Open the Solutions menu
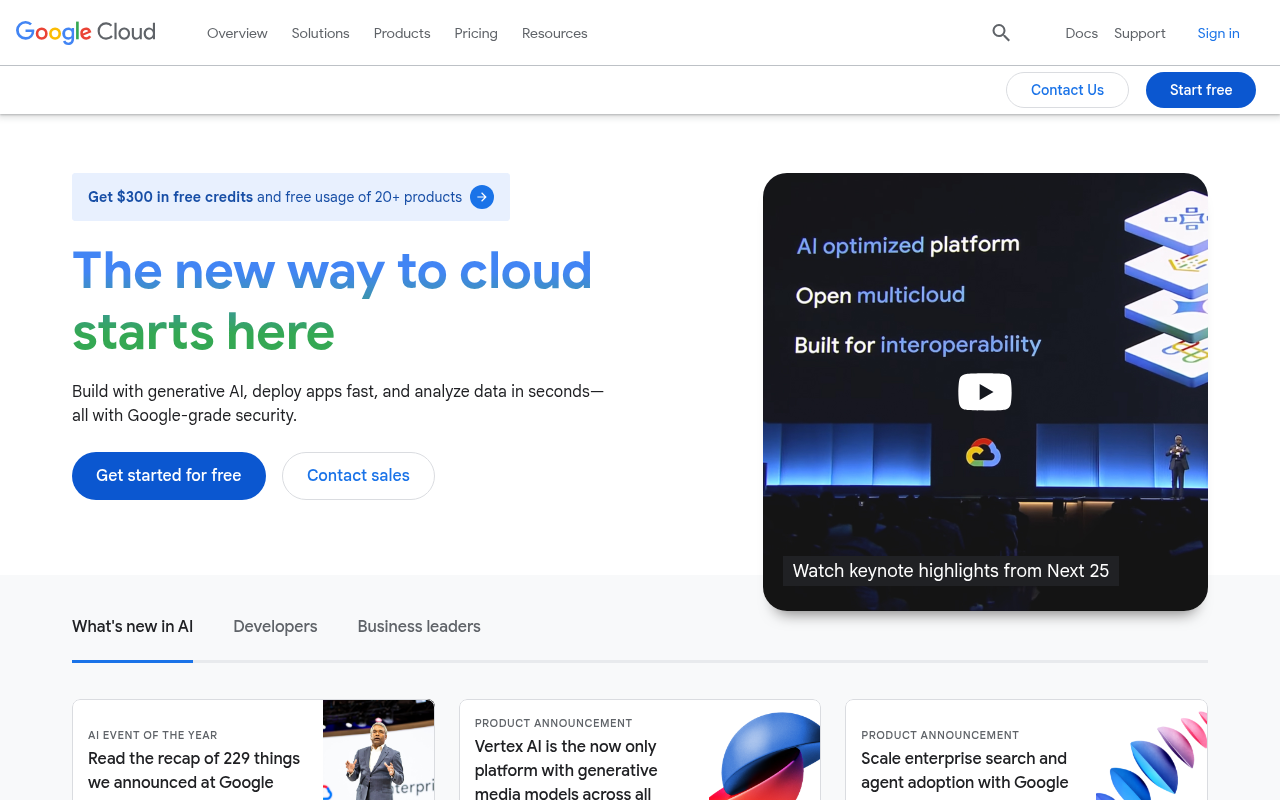 320,32
